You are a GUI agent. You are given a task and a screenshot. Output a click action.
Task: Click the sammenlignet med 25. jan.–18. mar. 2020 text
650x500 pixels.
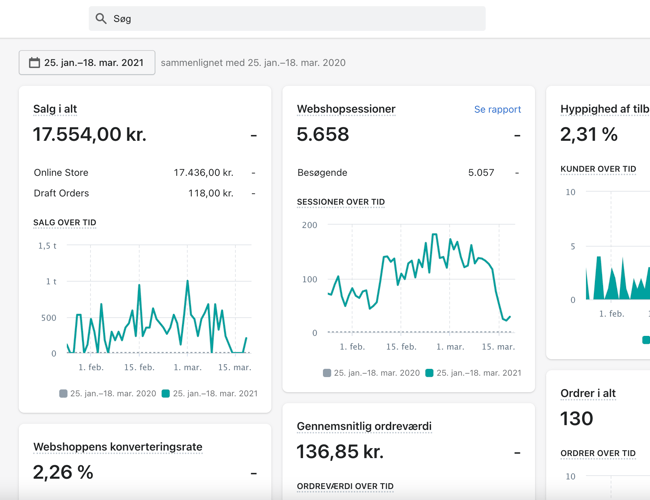tap(253, 63)
